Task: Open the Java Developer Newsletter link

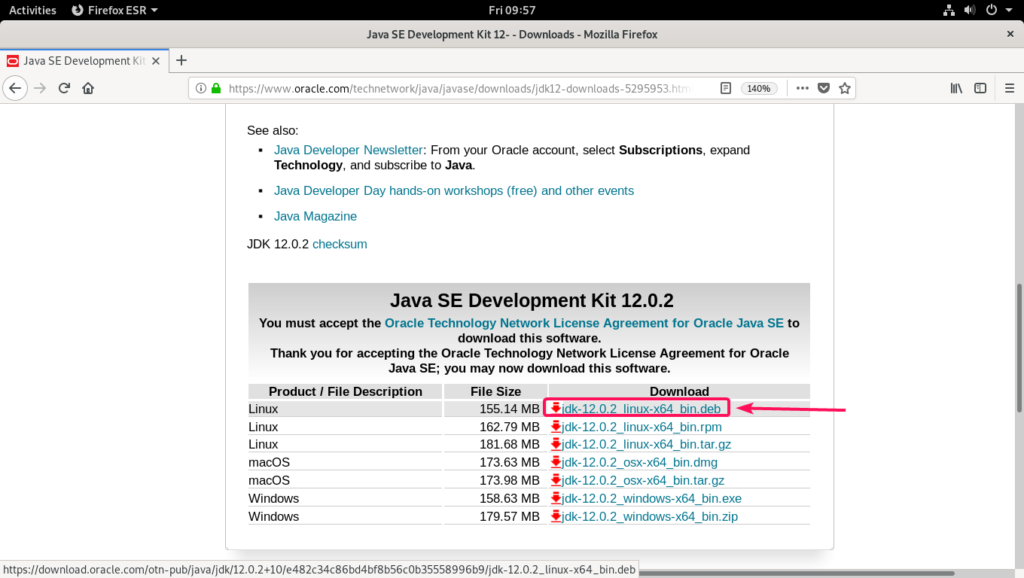Action: coord(349,150)
